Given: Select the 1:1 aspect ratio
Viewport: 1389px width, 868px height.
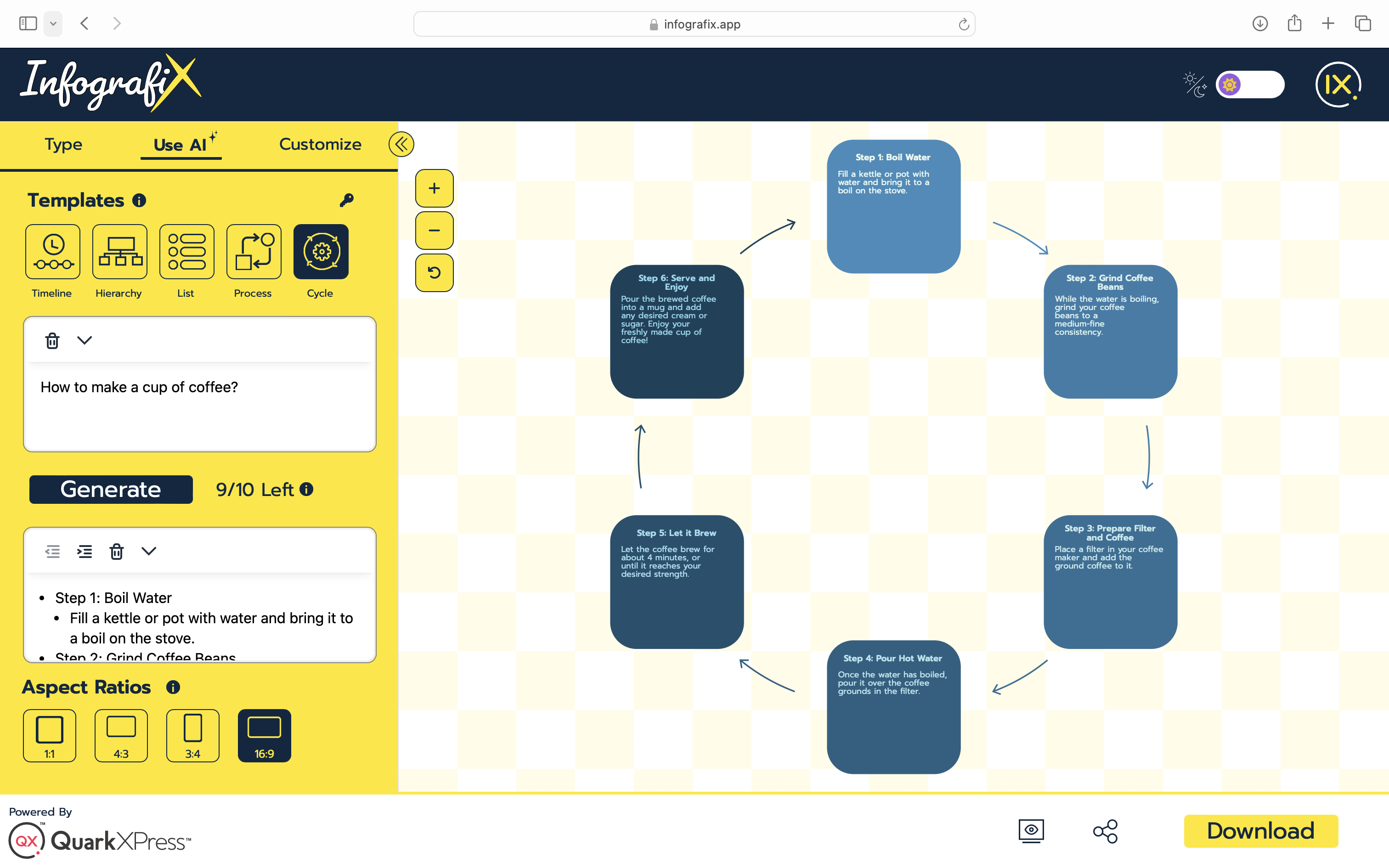Looking at the screenshot, I should pos(50,735).
